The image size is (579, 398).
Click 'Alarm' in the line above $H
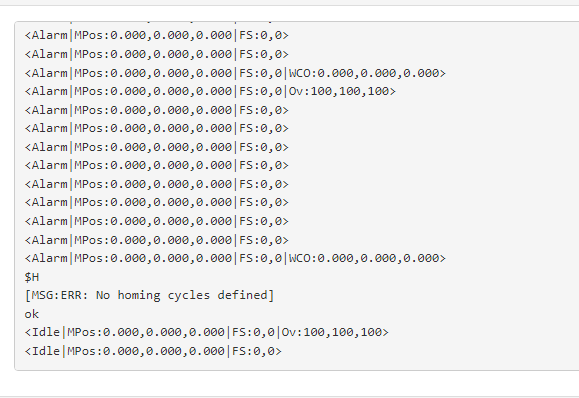(49, 258)
